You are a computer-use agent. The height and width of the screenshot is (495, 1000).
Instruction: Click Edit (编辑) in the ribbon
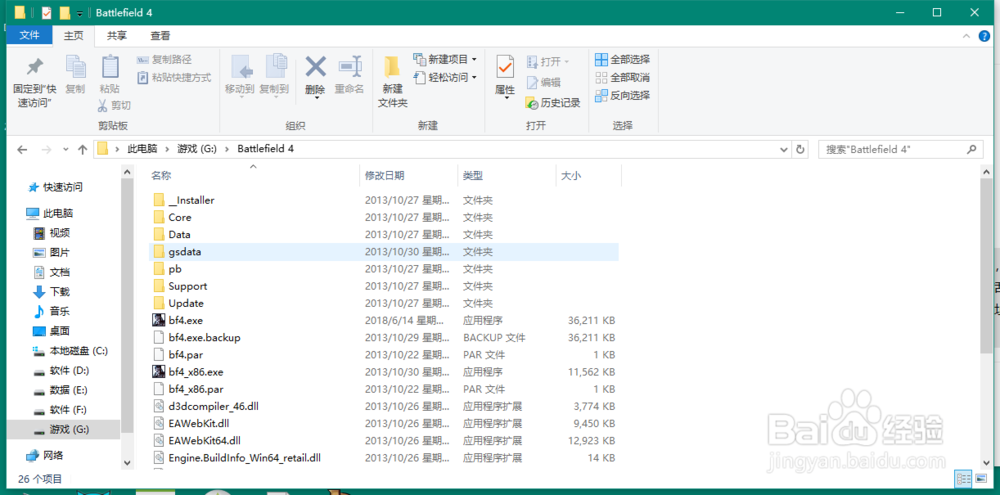point(544,82)
